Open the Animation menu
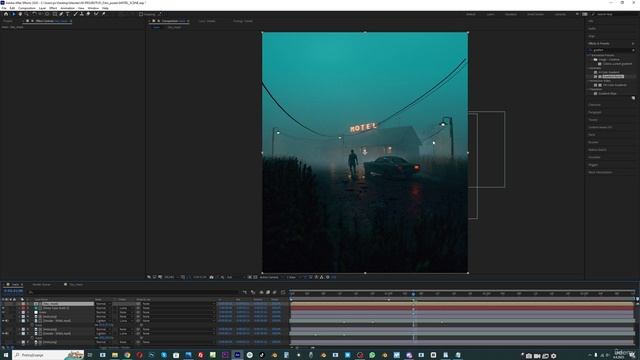This screenshot has width=640, height=360. coord(67,8)
